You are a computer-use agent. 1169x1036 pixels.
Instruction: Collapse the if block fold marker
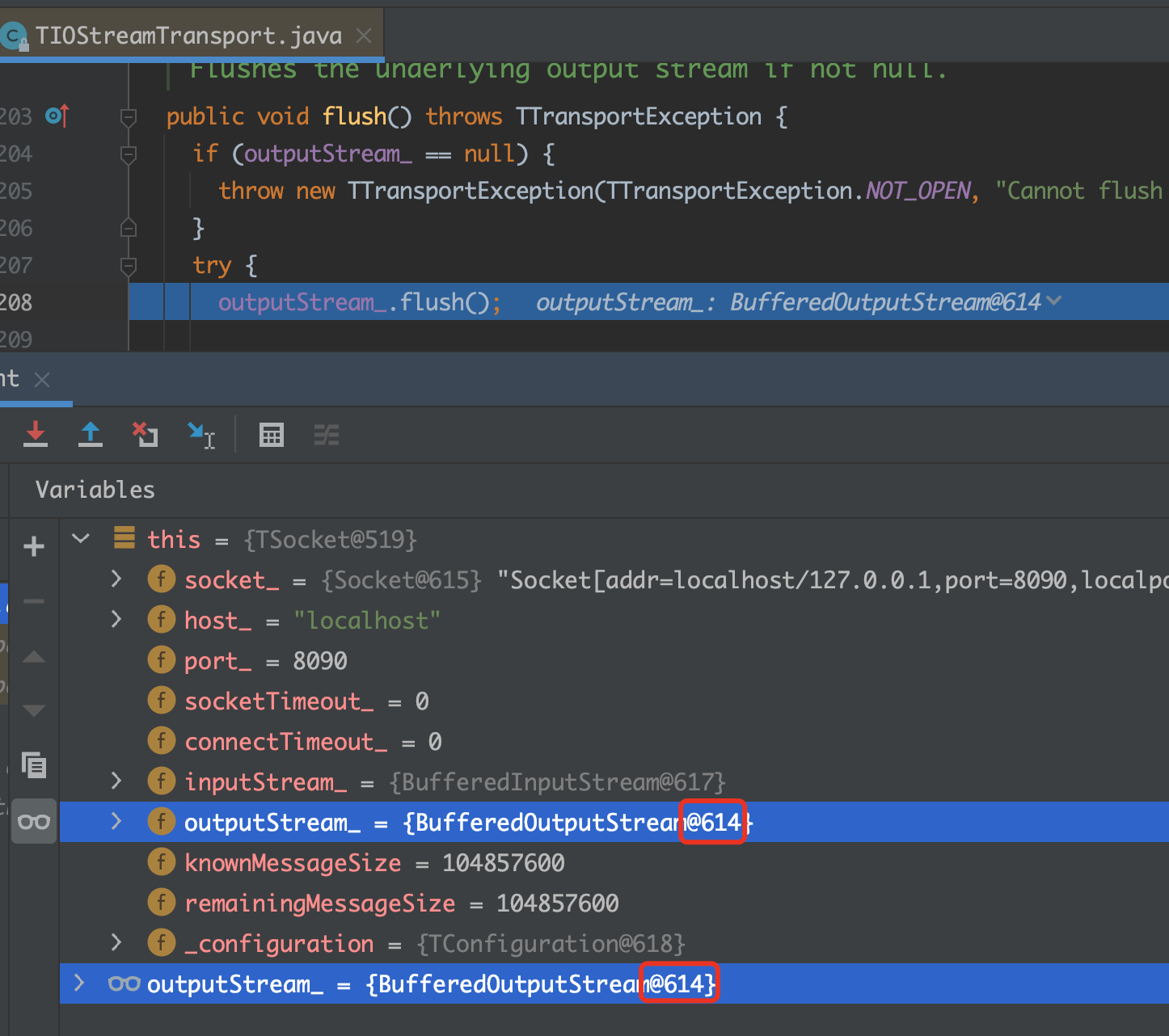tap(128, 154)
